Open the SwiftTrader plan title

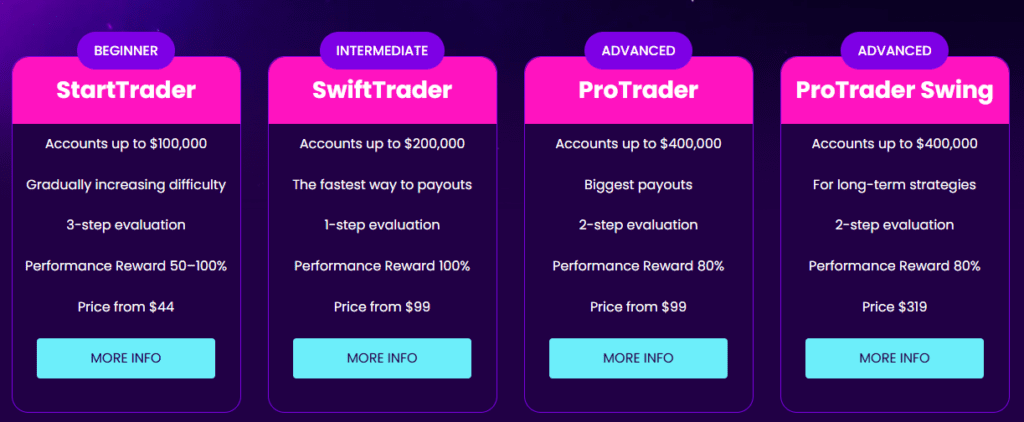click(382, 91)
